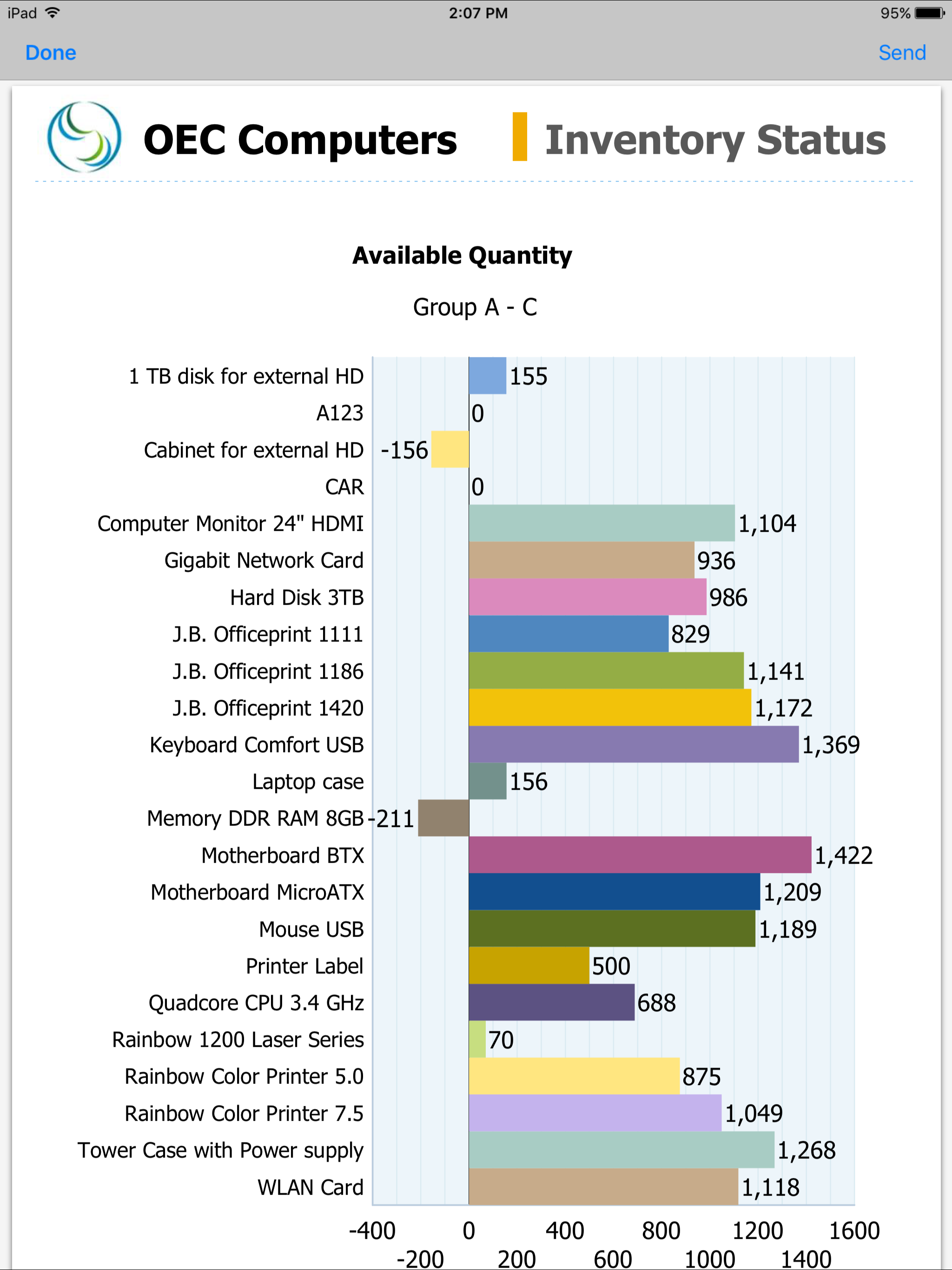The width and height of the screenshot is (952, 1270).
Task: Tap the negative Memory DDR RAM 8GB bar
Action: tap(443, 818)
